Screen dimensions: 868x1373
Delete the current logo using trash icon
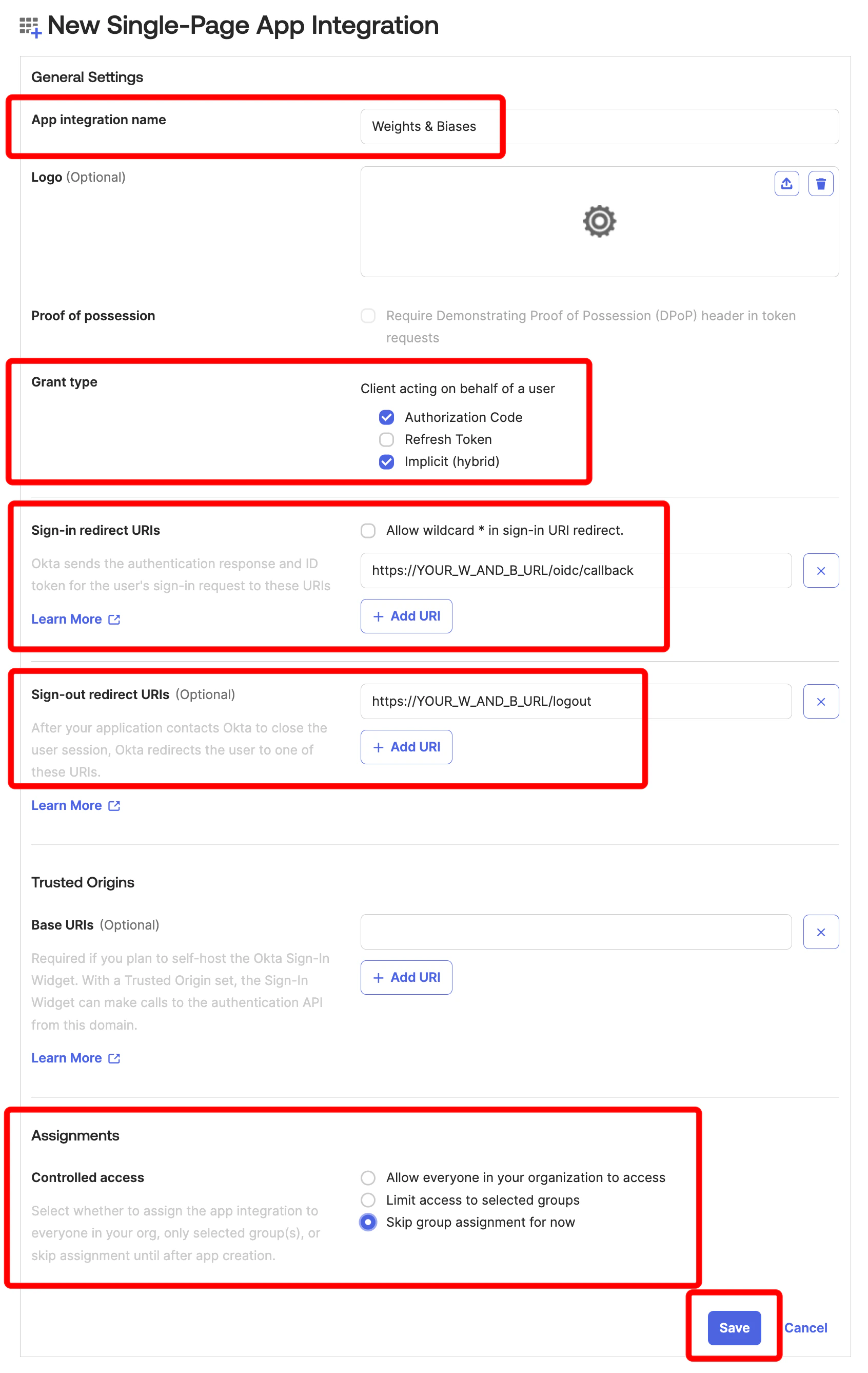point(821,184)
